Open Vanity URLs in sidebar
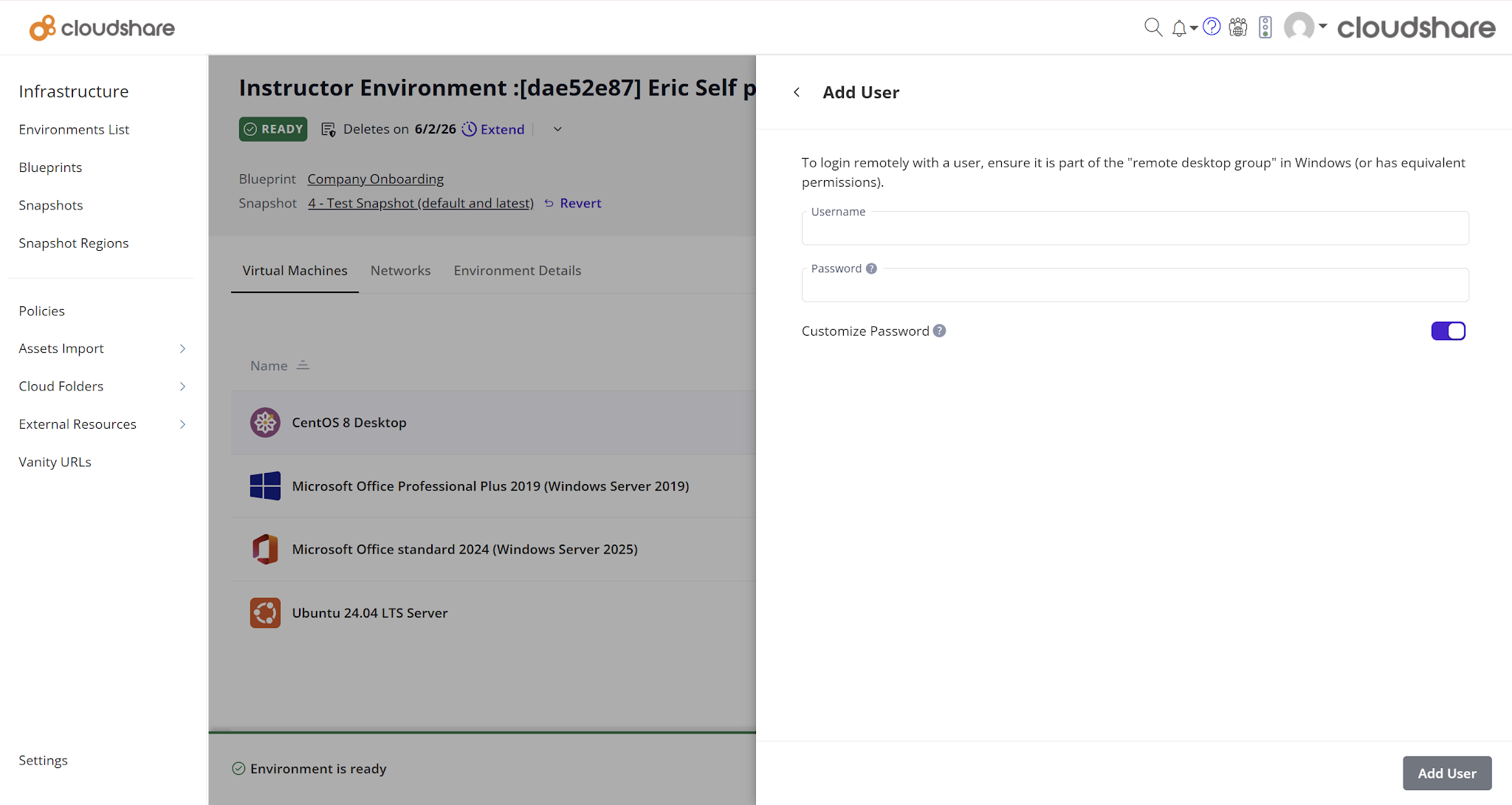The width and height of the screenshot is (1512, 805). [x=55, y=462]
